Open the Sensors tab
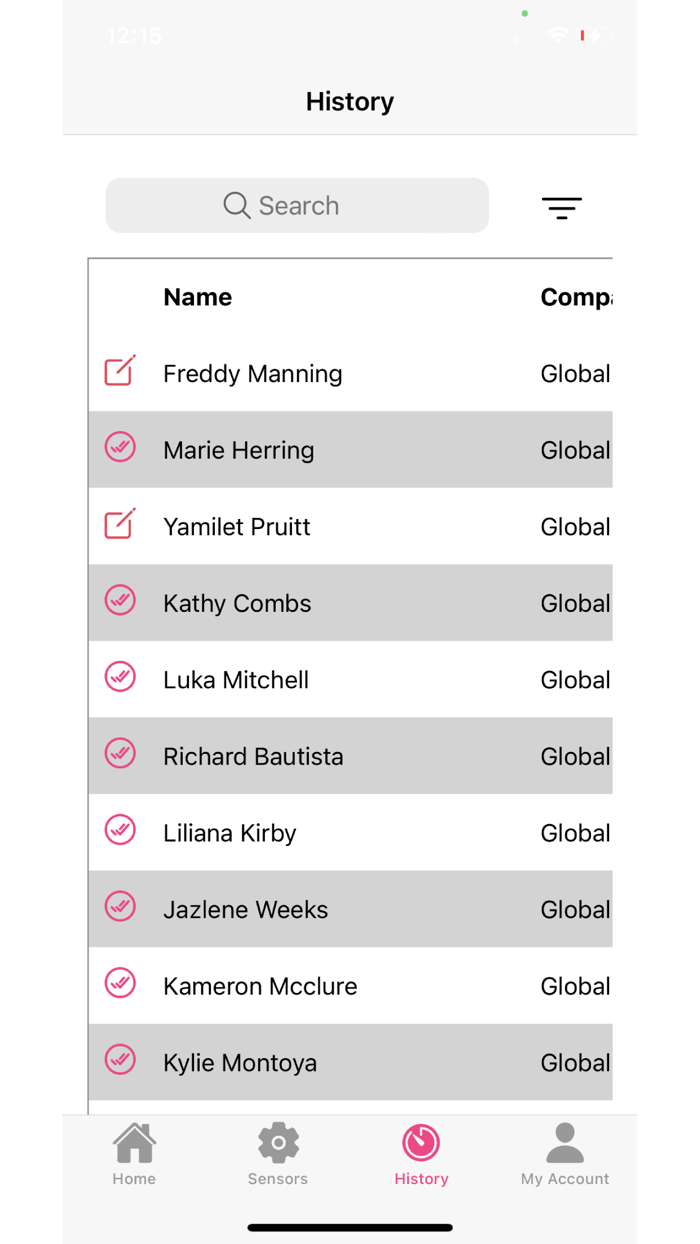Screen dimensions: 700x1244 tap(278, 1154)
